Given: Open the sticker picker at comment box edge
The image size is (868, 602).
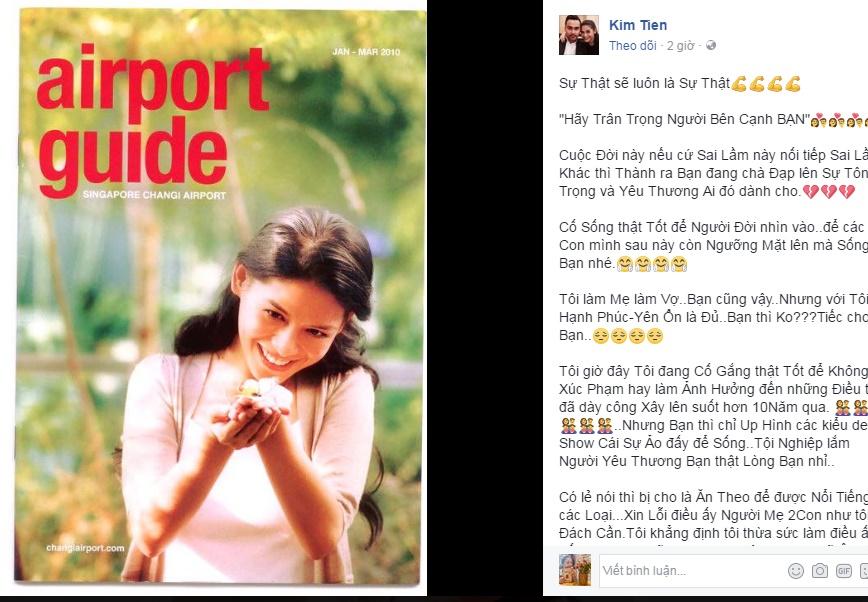Looking at the screenshot, I should [x=864, y=571].
